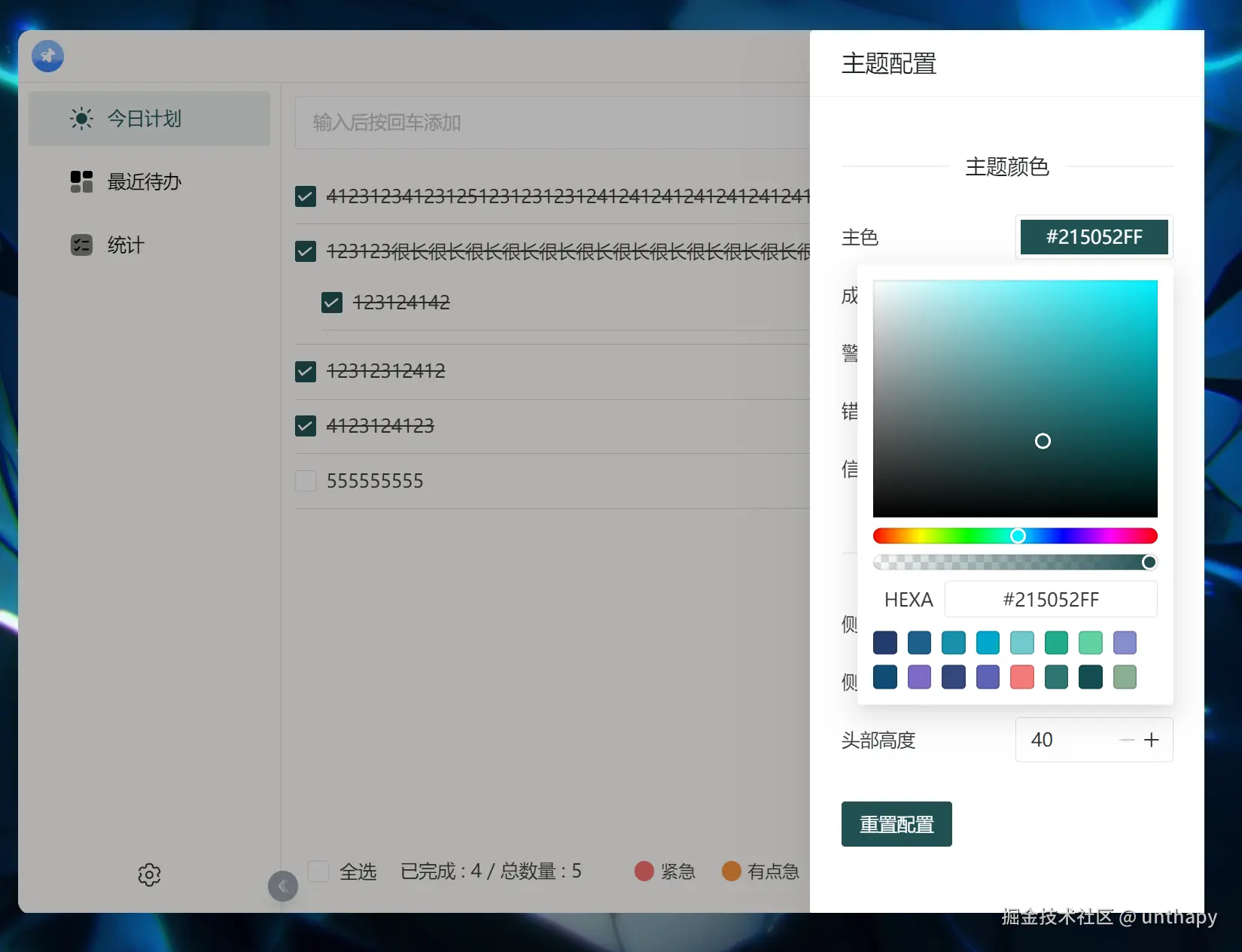Click the 头部高度 label

pyautogui.click(x=878, y=741)
